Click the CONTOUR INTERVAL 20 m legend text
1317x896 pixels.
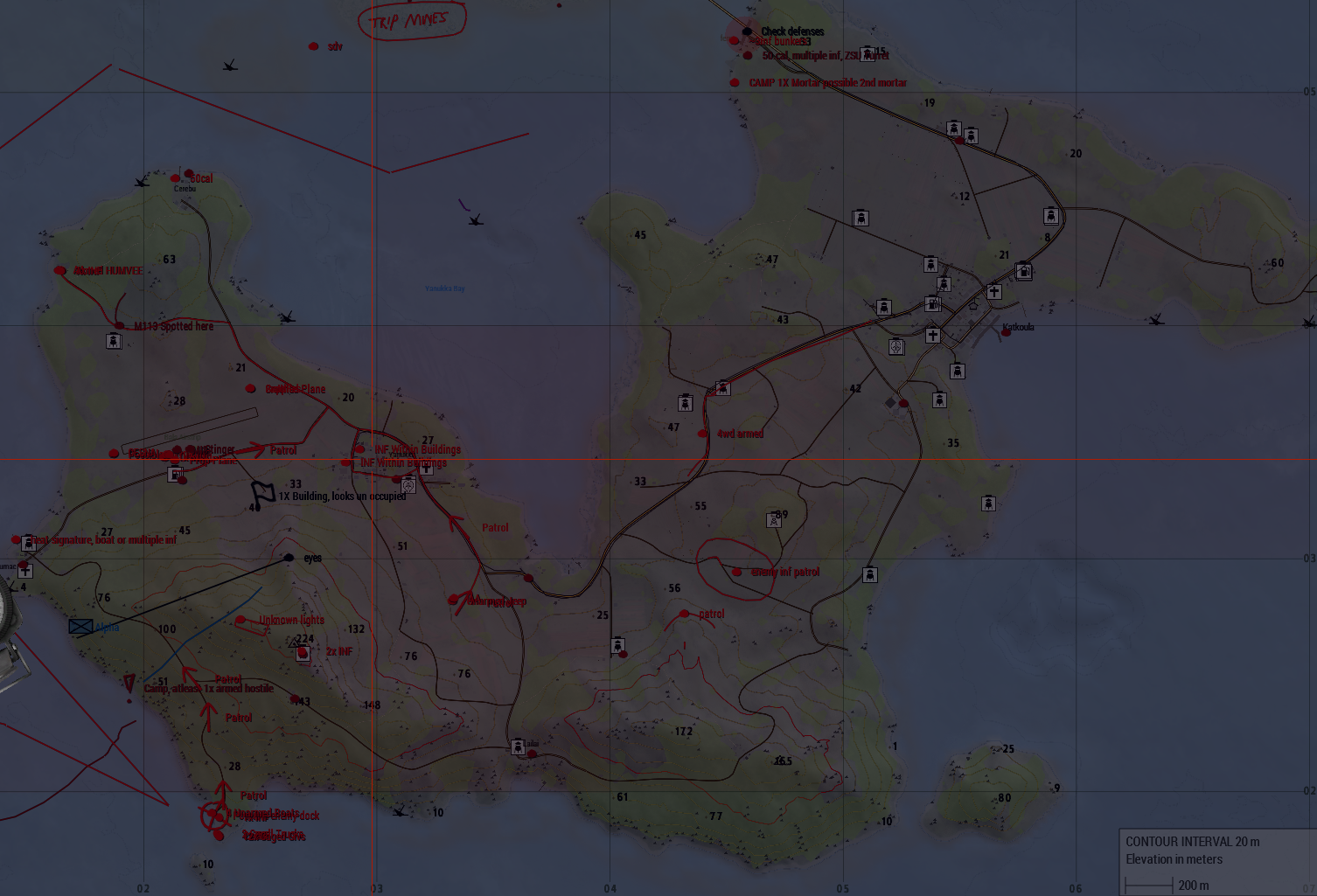(x=1193, y=842)
